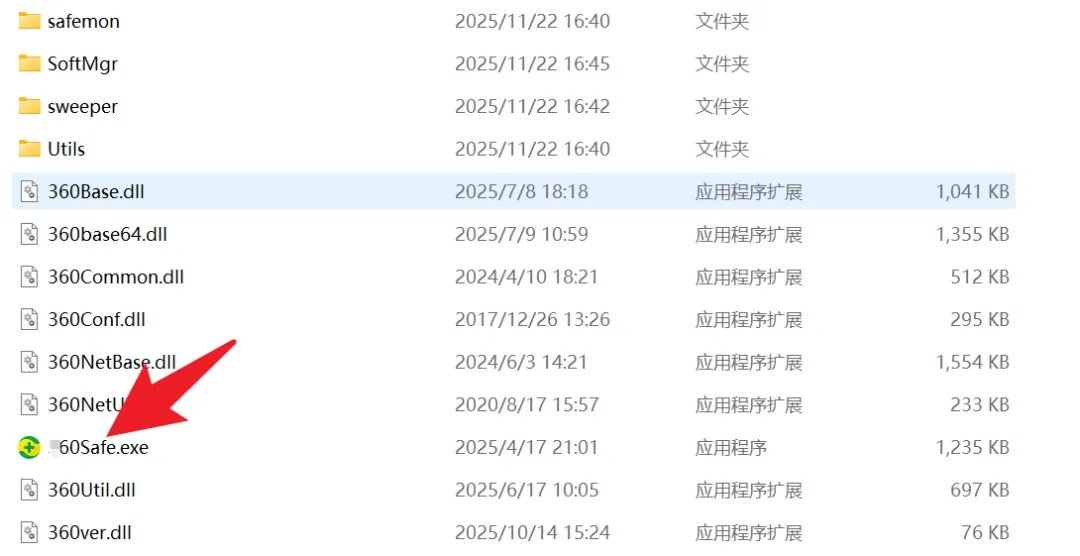The image size is (1080, 556).
Task: Click the 360Base.dll file icon
Action: point(29,192)
